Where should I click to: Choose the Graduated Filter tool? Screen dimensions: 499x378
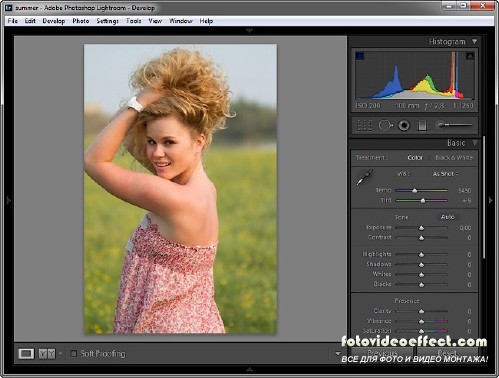[x=422, y=126]
